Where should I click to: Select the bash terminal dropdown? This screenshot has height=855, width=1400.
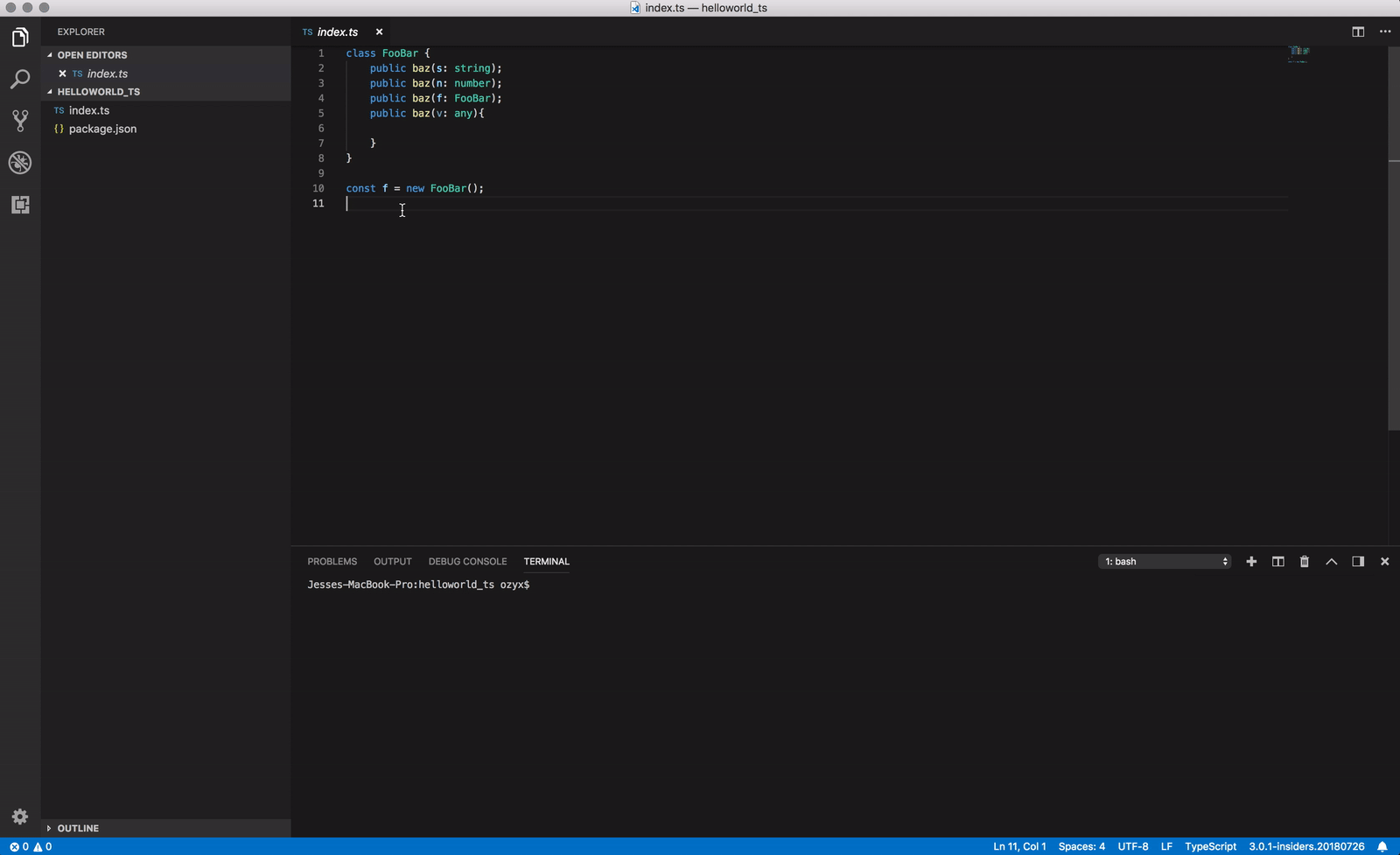click(x=1165, y=562)
